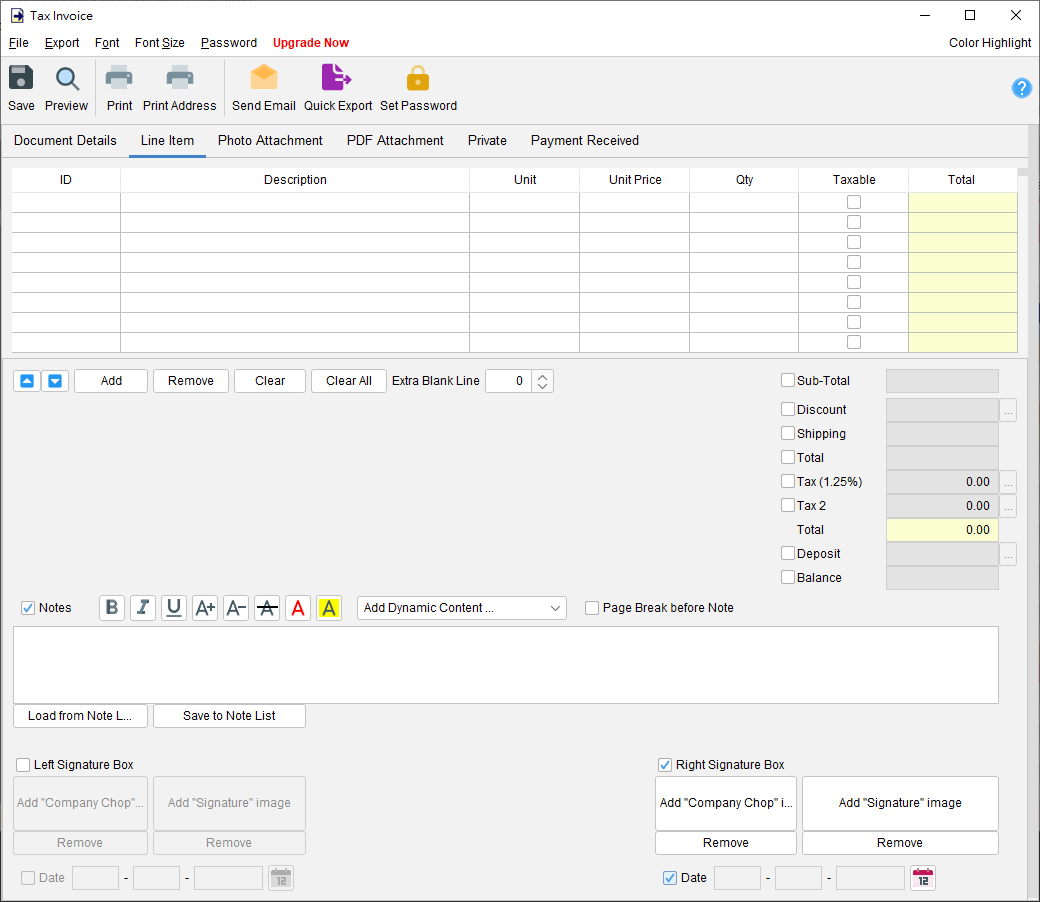This screenshot has height=902, width=1040.
Task: Open the Color Highlight menu
Action: (x=990, y=42)
